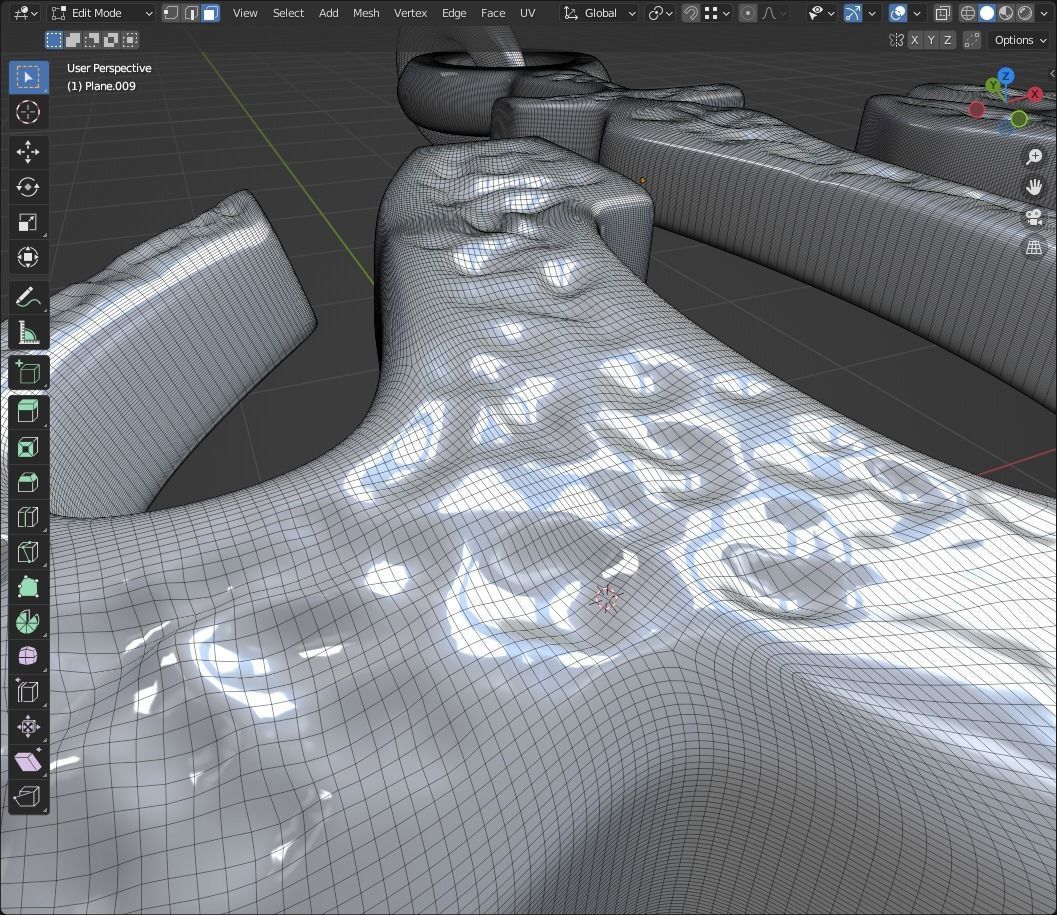Screen dimensions: 1057x915
Task: Select the Measure tool
Action: [28, 332]
